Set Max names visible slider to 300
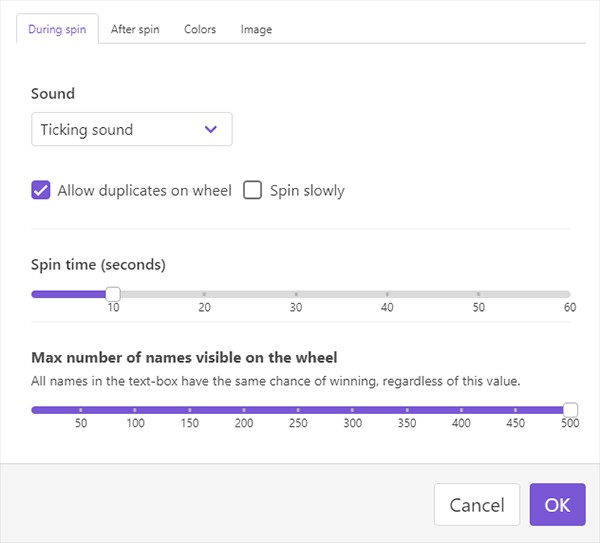The width and height of the screenshot is (600, 543). coord(352,410)
